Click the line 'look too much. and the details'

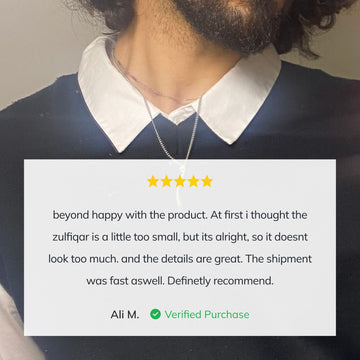(180, 259)
